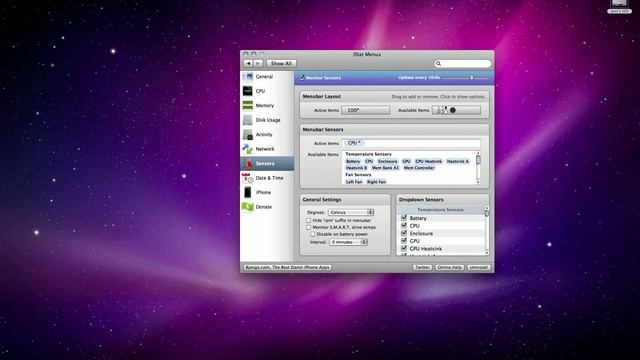Select the Right Fan sensor token
The image size is (640, 360).
click(376, 182)
